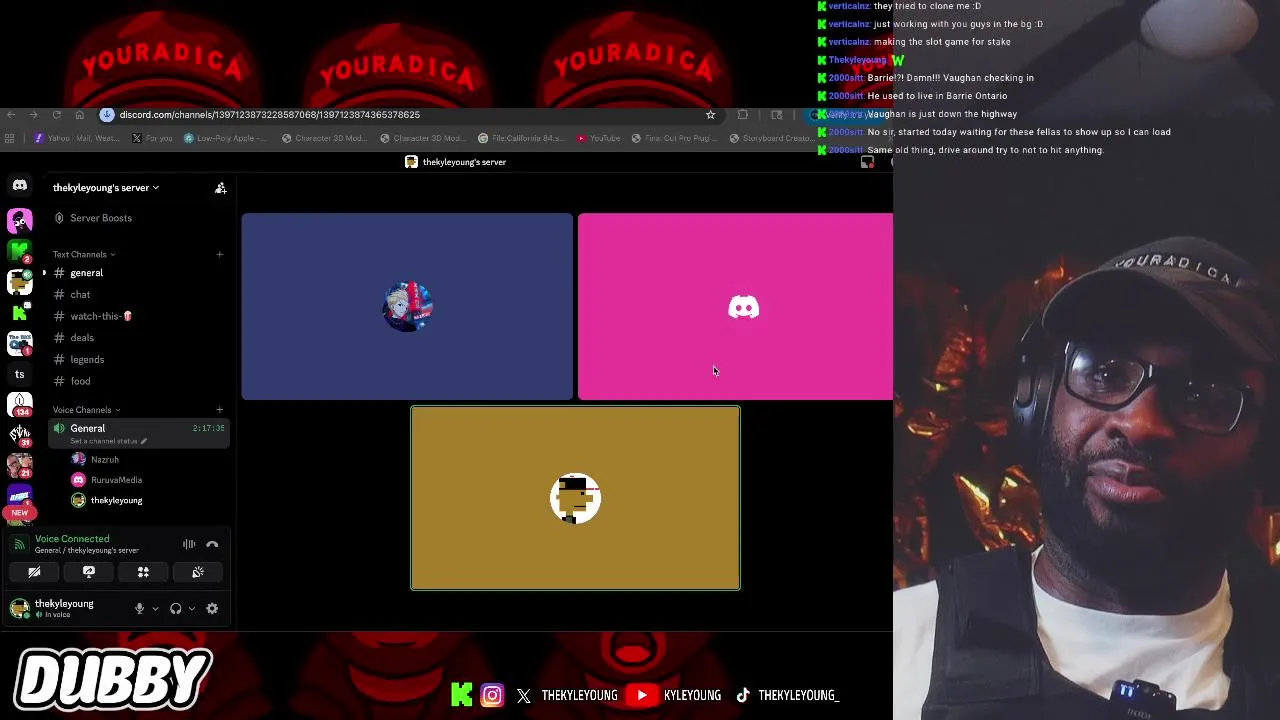The height and width of the screenshot is (720, 1280).
Task: Open headphone output options arrow
Action: pos(192,608)
